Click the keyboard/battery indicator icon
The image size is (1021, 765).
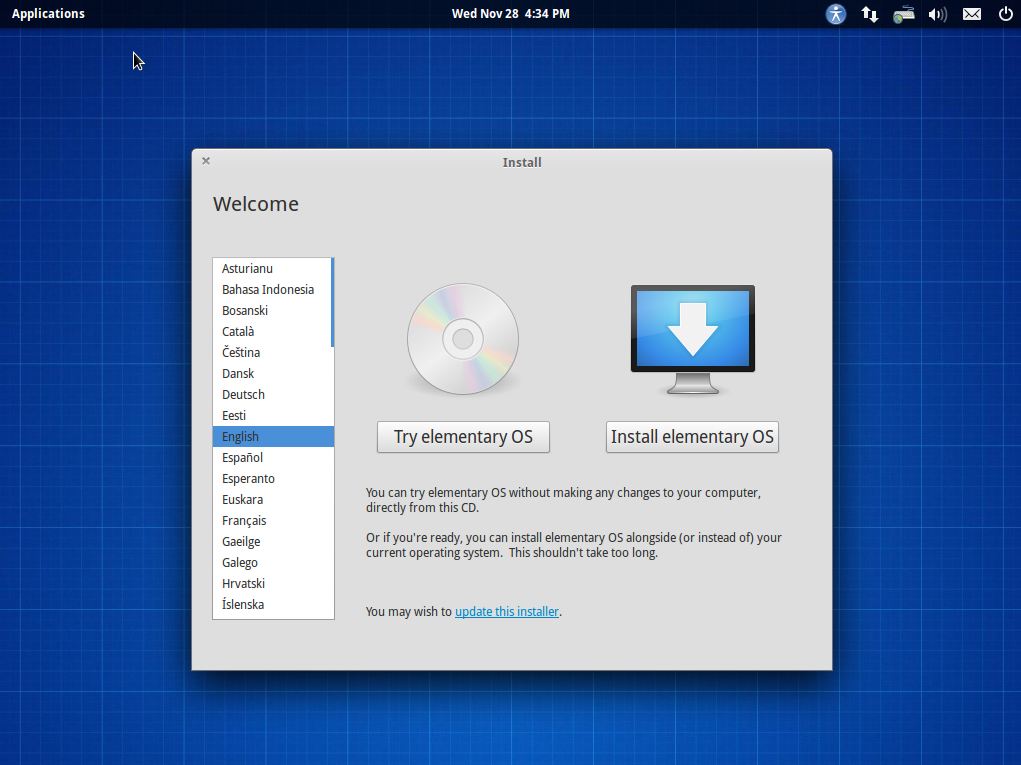pyautogui.click(x=904, y=14)
